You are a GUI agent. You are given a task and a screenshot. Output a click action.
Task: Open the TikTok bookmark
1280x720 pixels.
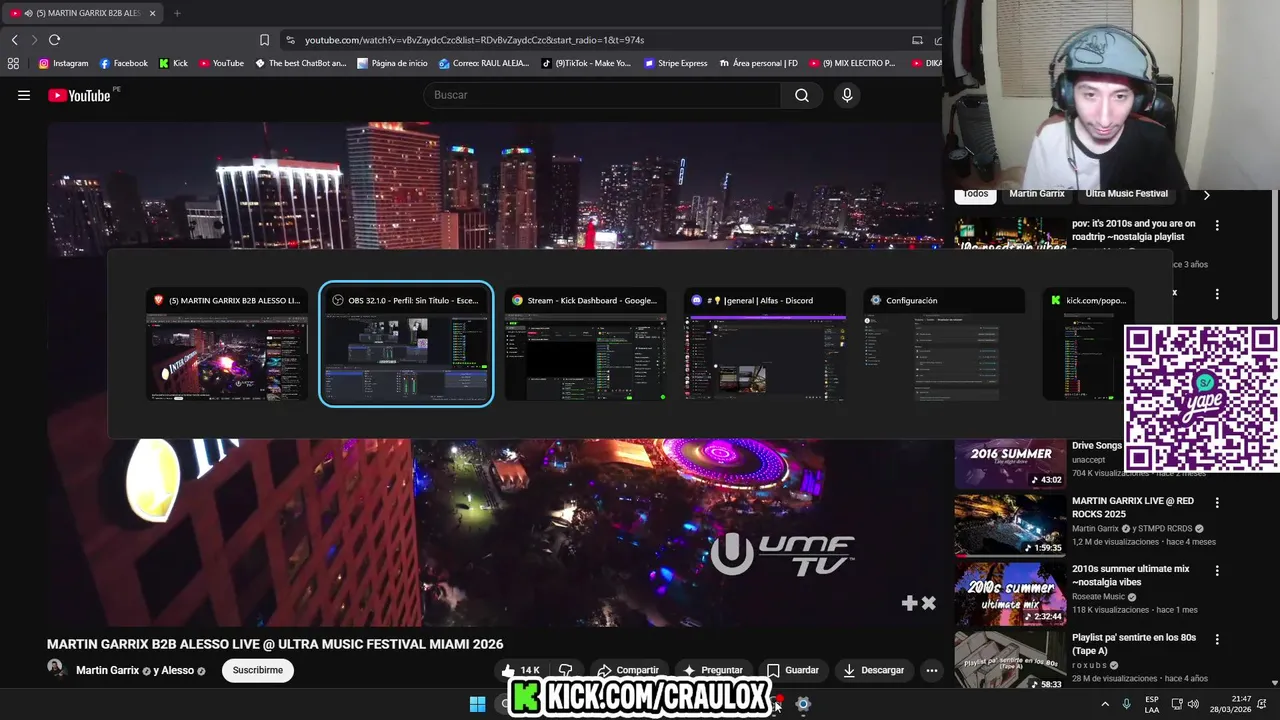[586, 63]
